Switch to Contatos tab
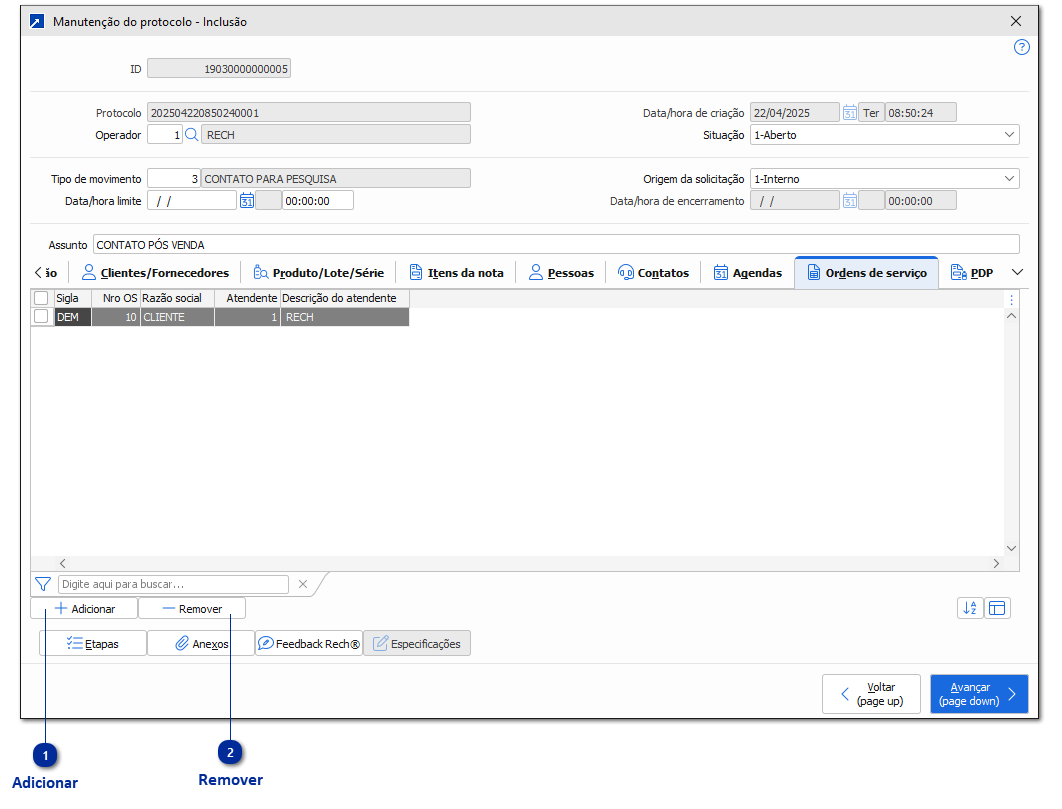1062x809 pixels. pyautogui.click(x=653, y=272)
